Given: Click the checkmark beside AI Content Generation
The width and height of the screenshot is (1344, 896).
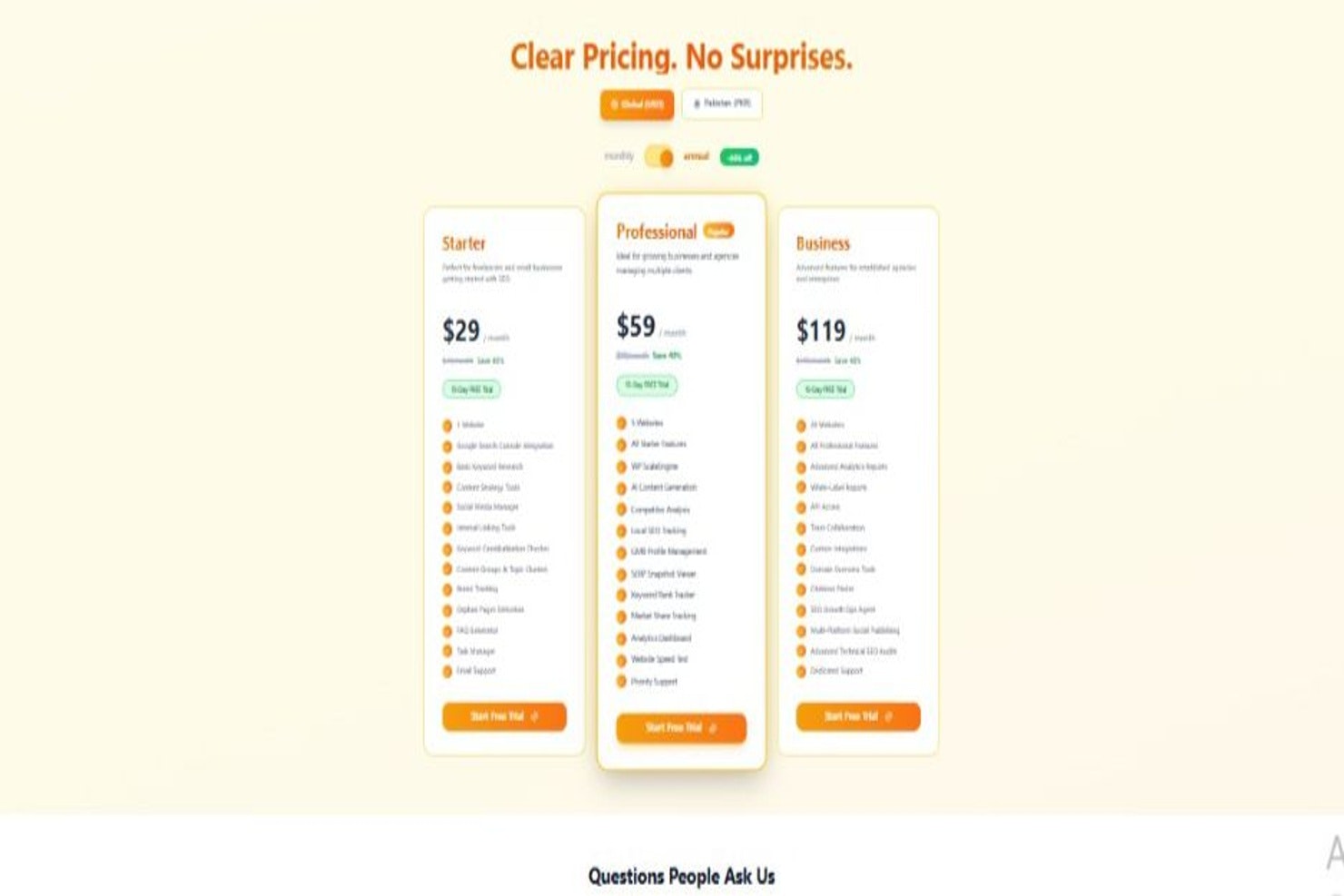Looking at the screenshot, I should point(621,487).
